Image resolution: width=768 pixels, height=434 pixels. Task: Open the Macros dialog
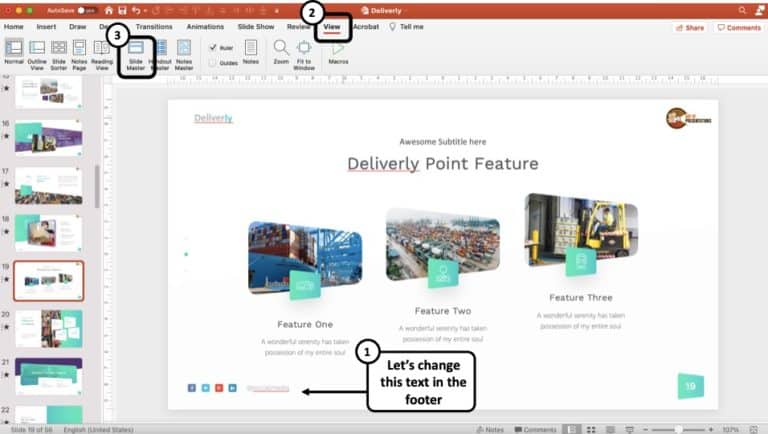[x=338, y=52]
